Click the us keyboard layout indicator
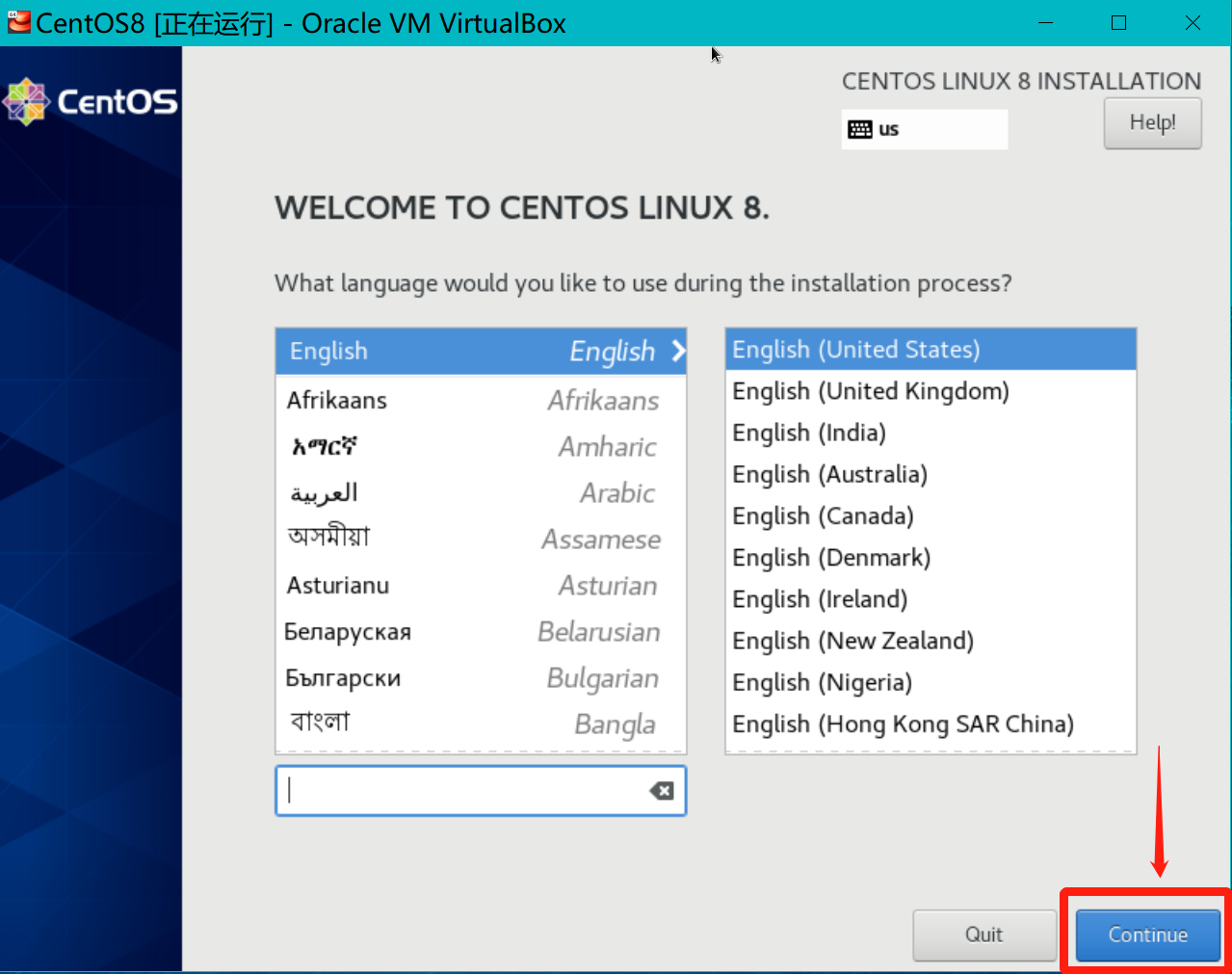The width and height of the screenshot is (1232, 974). point(924,129)
